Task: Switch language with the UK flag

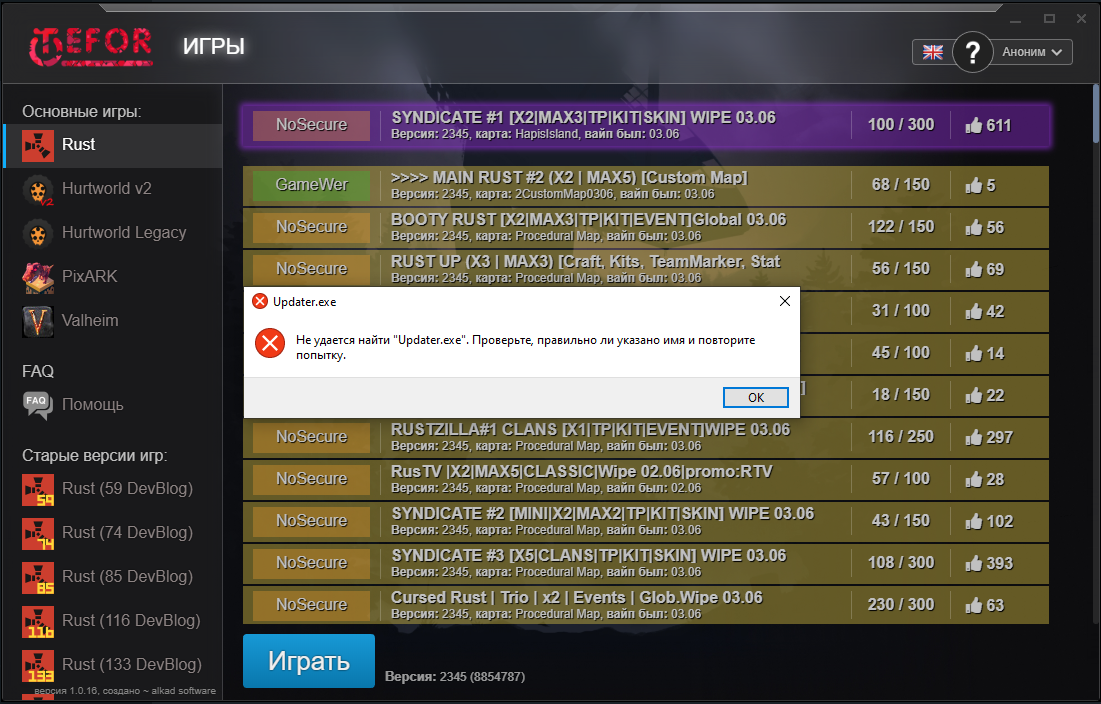Action: click(932, 52)
